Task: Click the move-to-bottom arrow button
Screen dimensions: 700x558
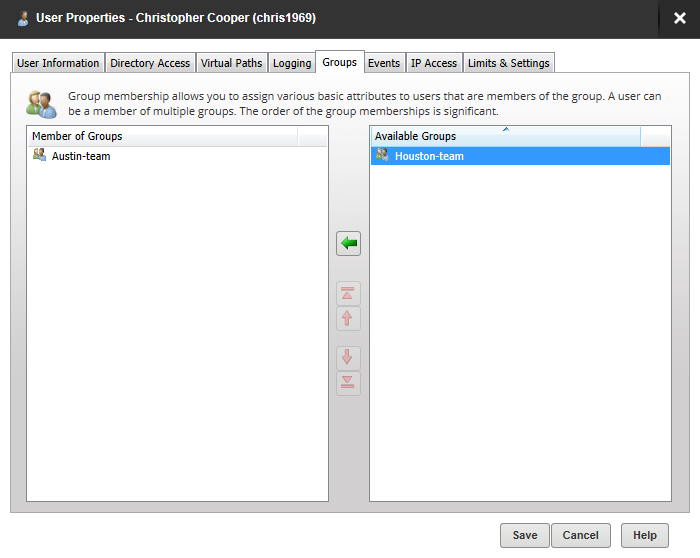Action: [x=348, y=383]
